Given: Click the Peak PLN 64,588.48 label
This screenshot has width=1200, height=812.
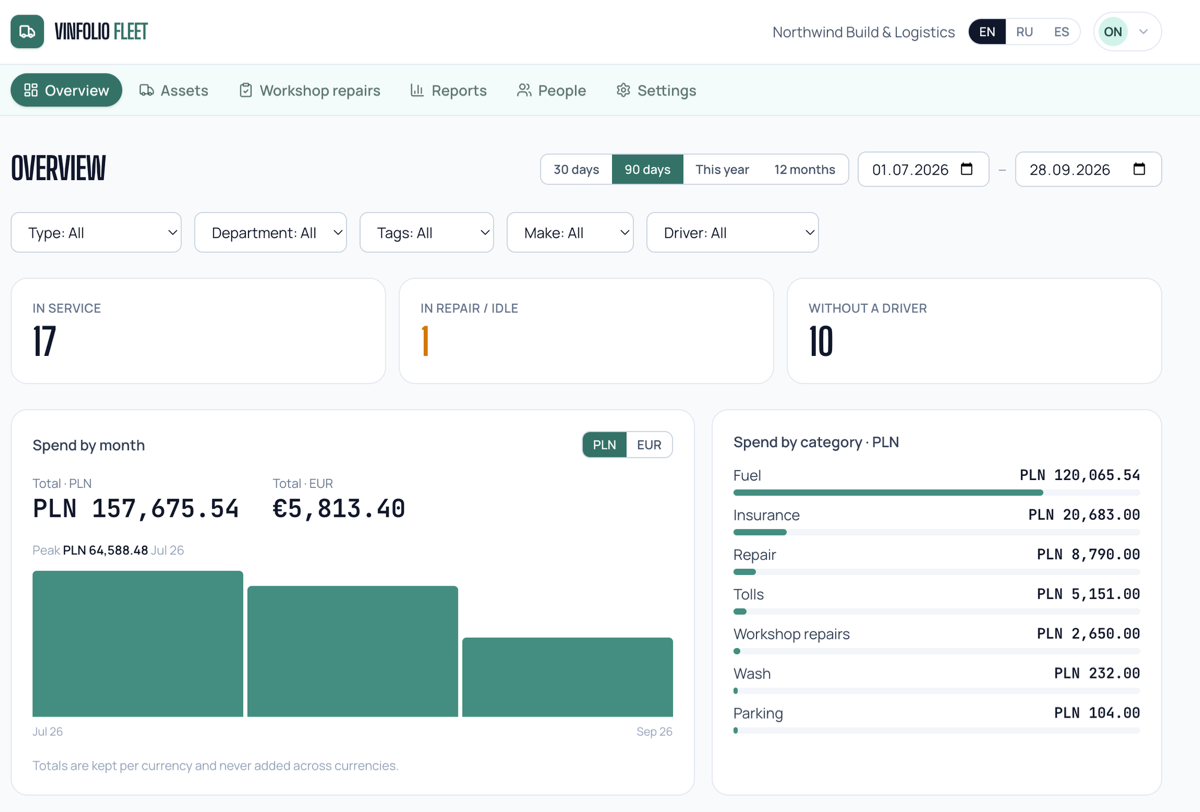Looking at the screenshot, I should [108, 550].
